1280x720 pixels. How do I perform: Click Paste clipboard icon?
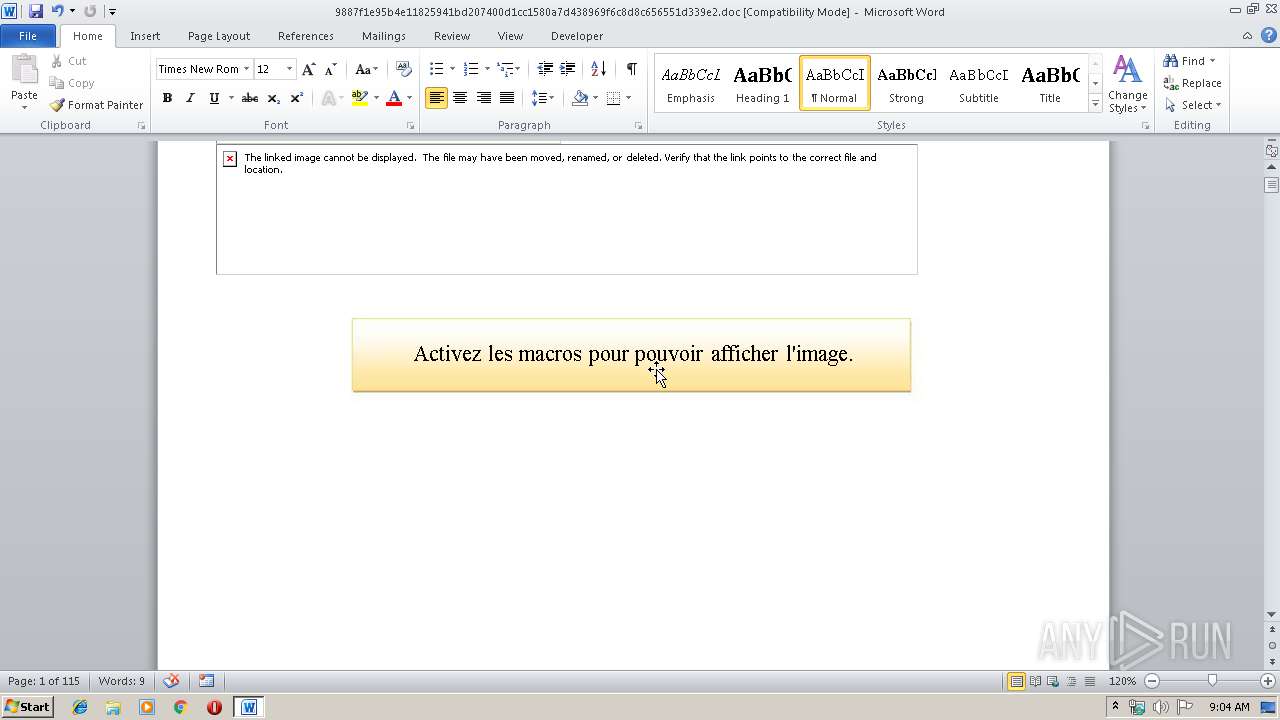24,72
